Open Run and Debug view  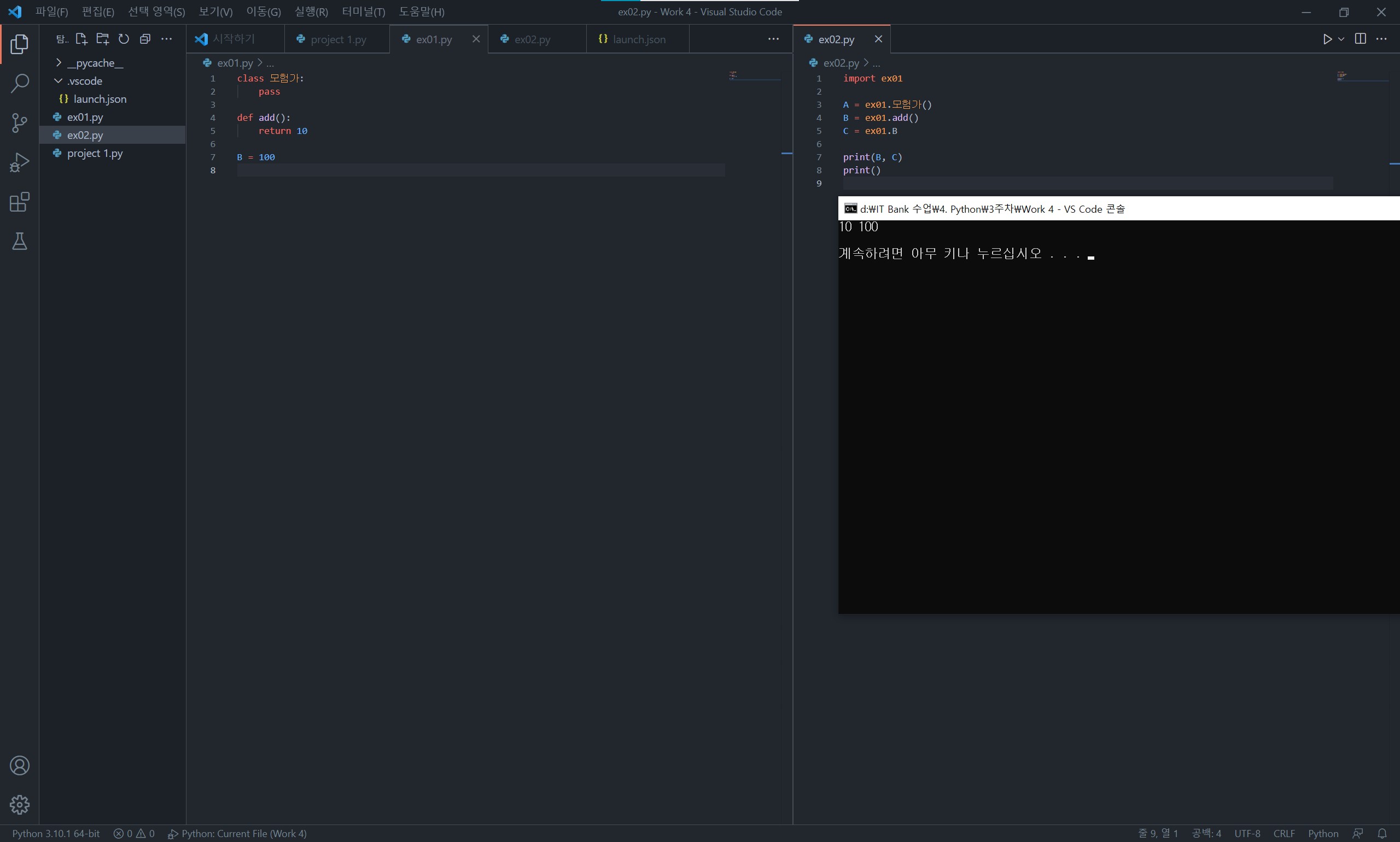[x=19, y=162]
